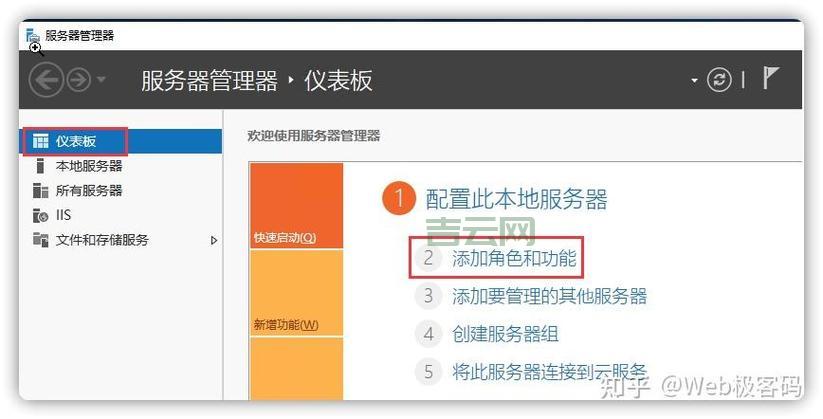The height and width of the screenshot is (419, 823).
Task: Select 仪表板 in the sidebar
Action: pos(121,141)
